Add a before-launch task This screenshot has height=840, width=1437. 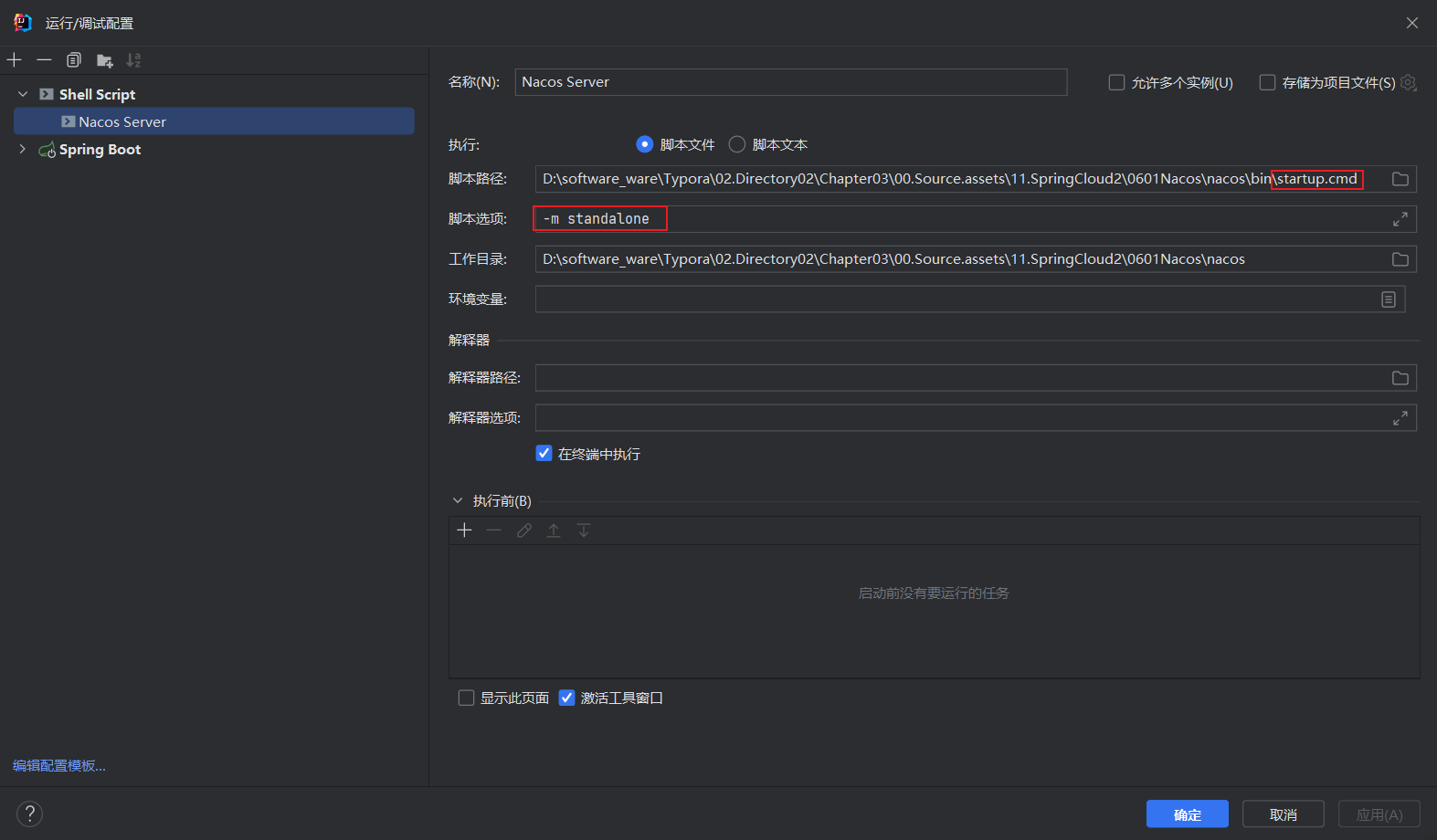[464, 530]
